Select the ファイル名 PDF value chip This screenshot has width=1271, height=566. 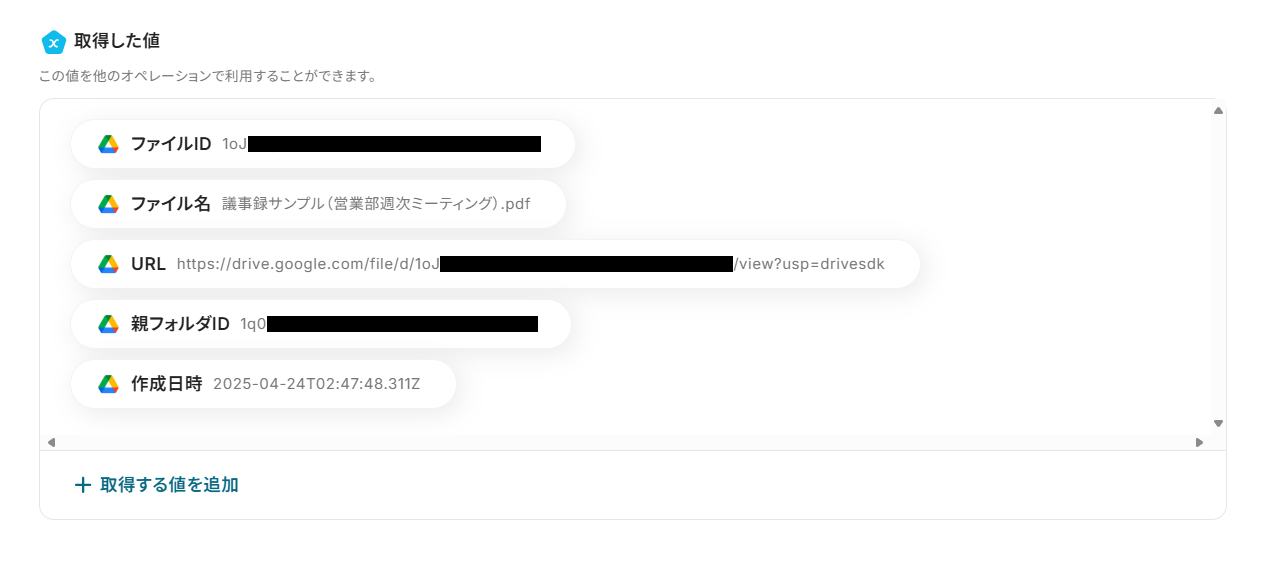pyautogui.click(x=318, y=204)
